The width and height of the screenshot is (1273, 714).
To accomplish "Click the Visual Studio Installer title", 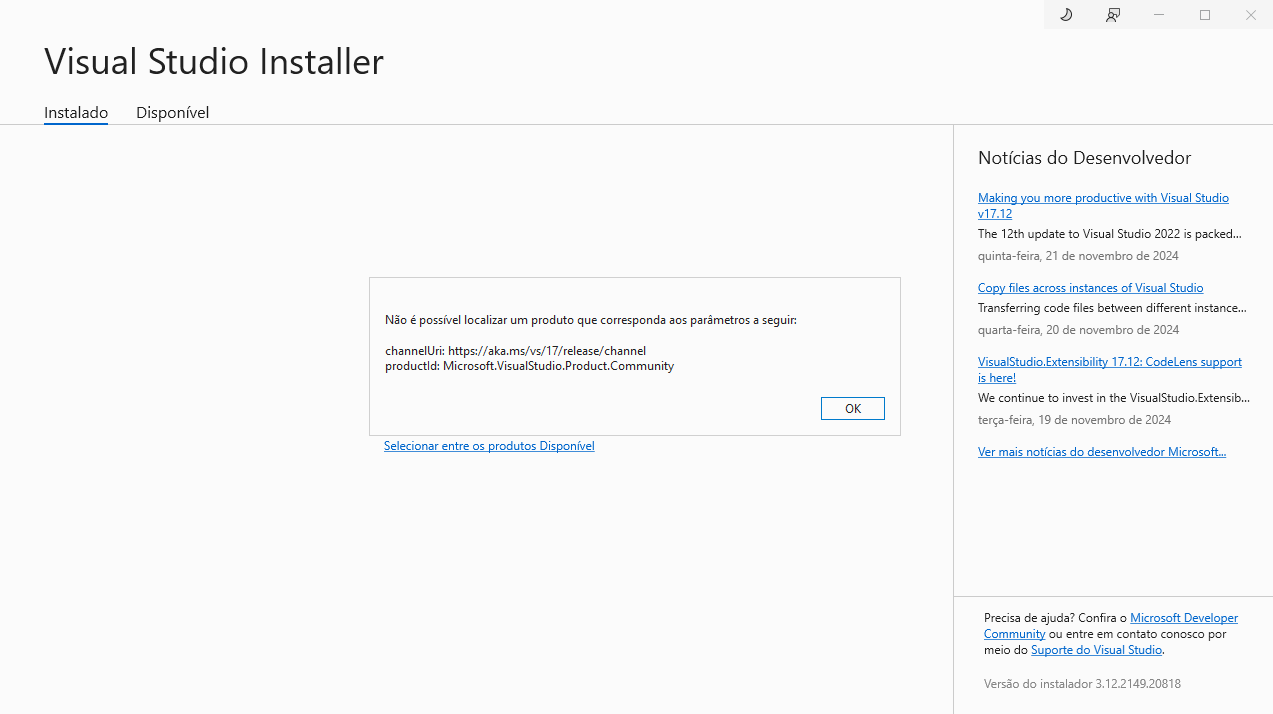I will 214,61.
